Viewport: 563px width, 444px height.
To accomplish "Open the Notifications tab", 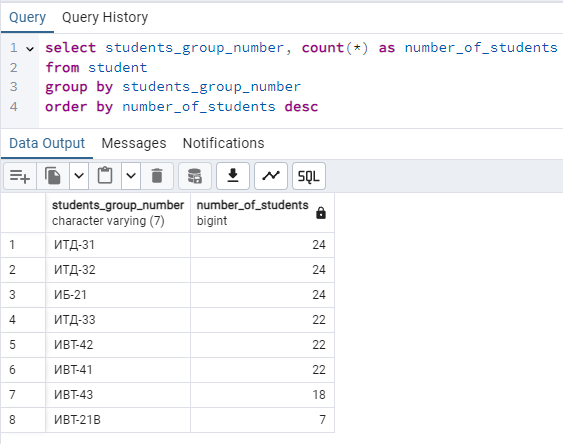I will pos(224,143).
